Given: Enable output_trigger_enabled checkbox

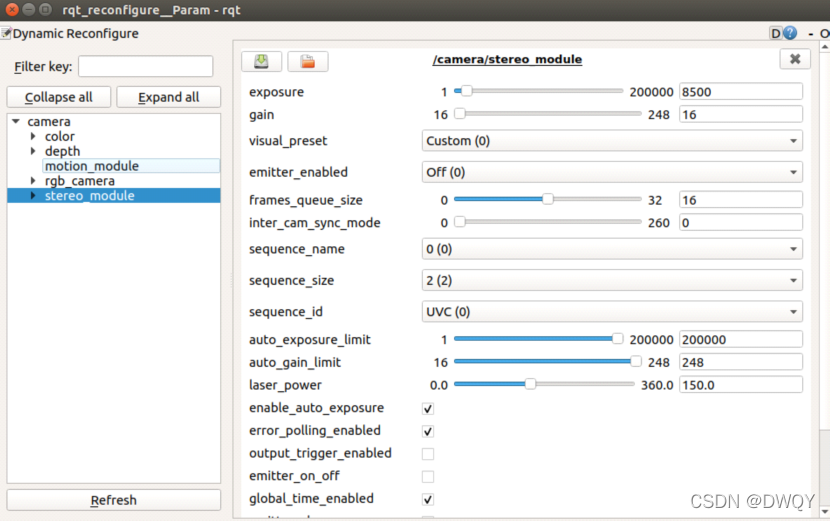Looking at the screenshot, I should pyautogui.click(x=428, y=454).
